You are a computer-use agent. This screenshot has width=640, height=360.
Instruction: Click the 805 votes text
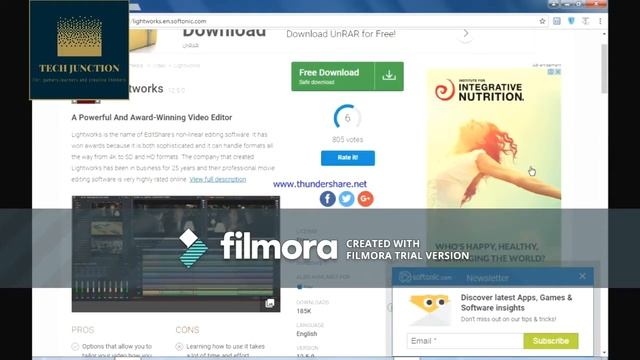tap(347, 140)
